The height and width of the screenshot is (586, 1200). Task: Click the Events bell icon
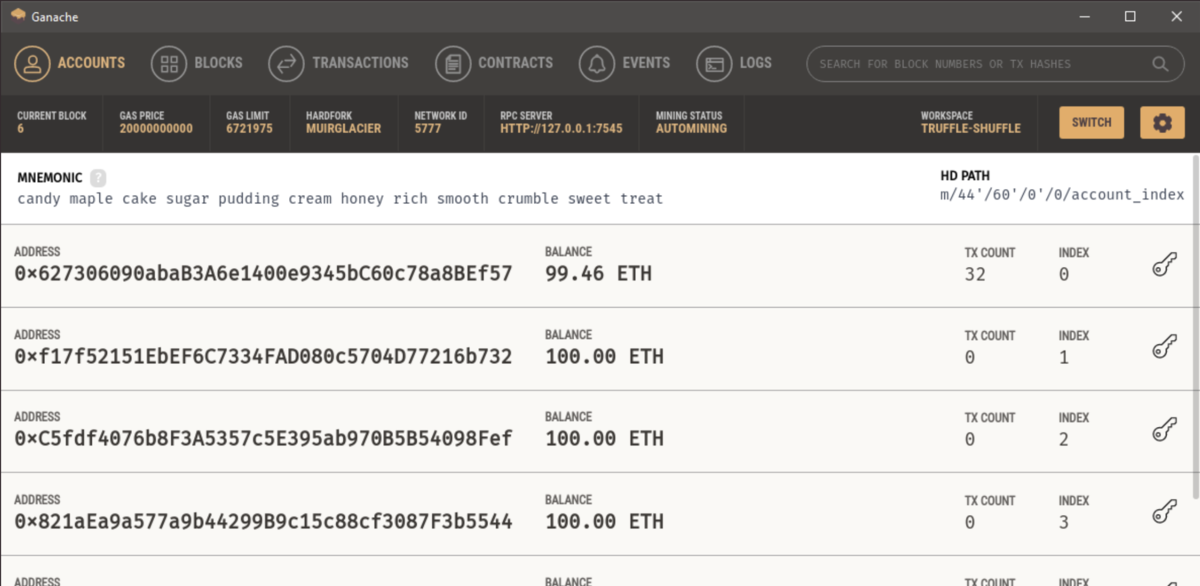[x=597, y=64]
